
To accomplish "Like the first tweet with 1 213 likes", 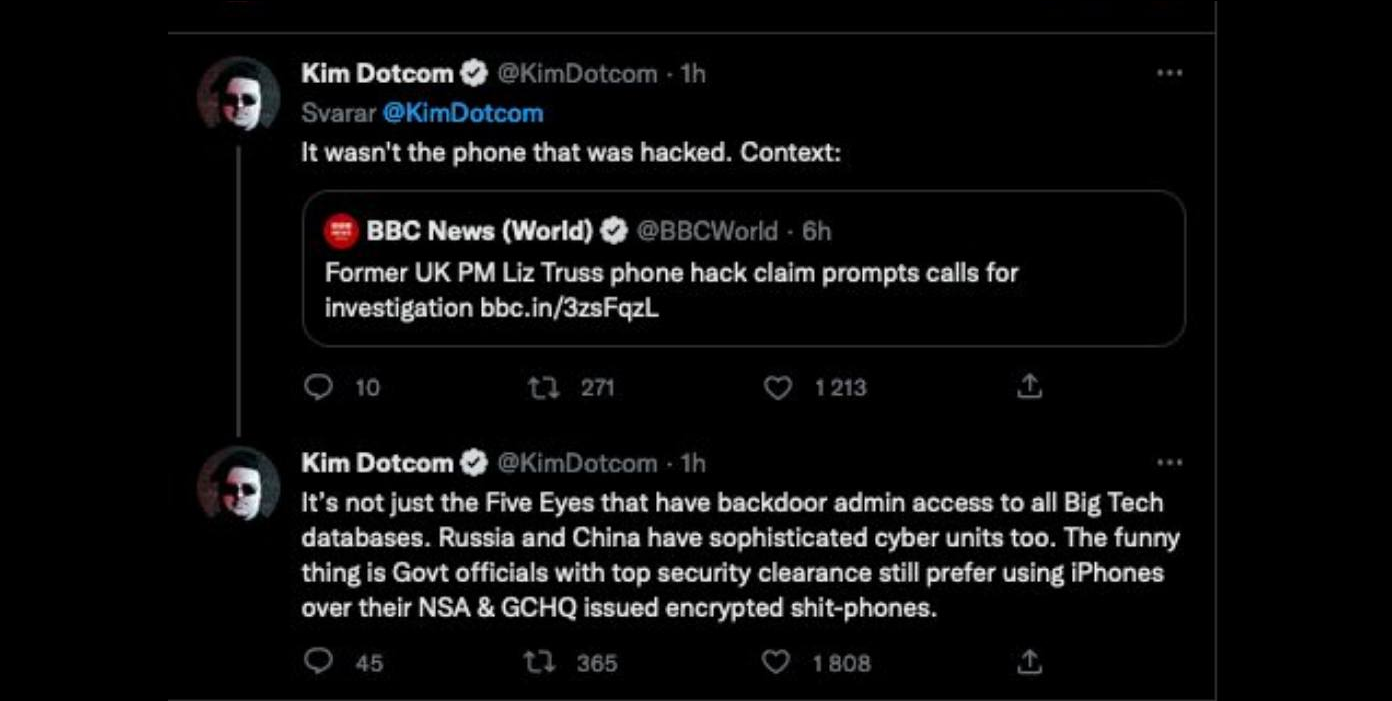I will (x=778, y=387).
